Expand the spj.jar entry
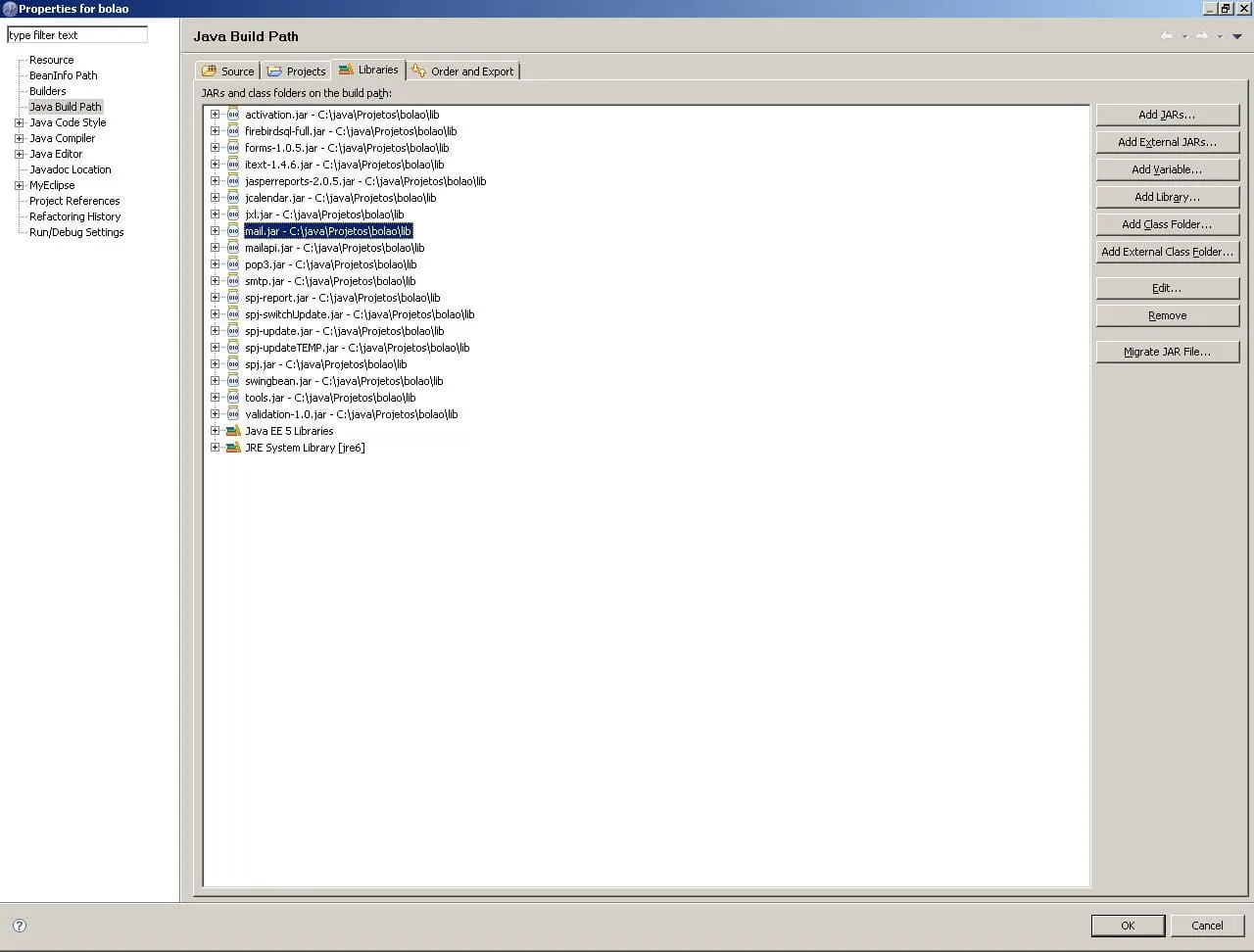The height and width of the screenshot is (952, 1254). pyautogui.click(x=216, y=364)
